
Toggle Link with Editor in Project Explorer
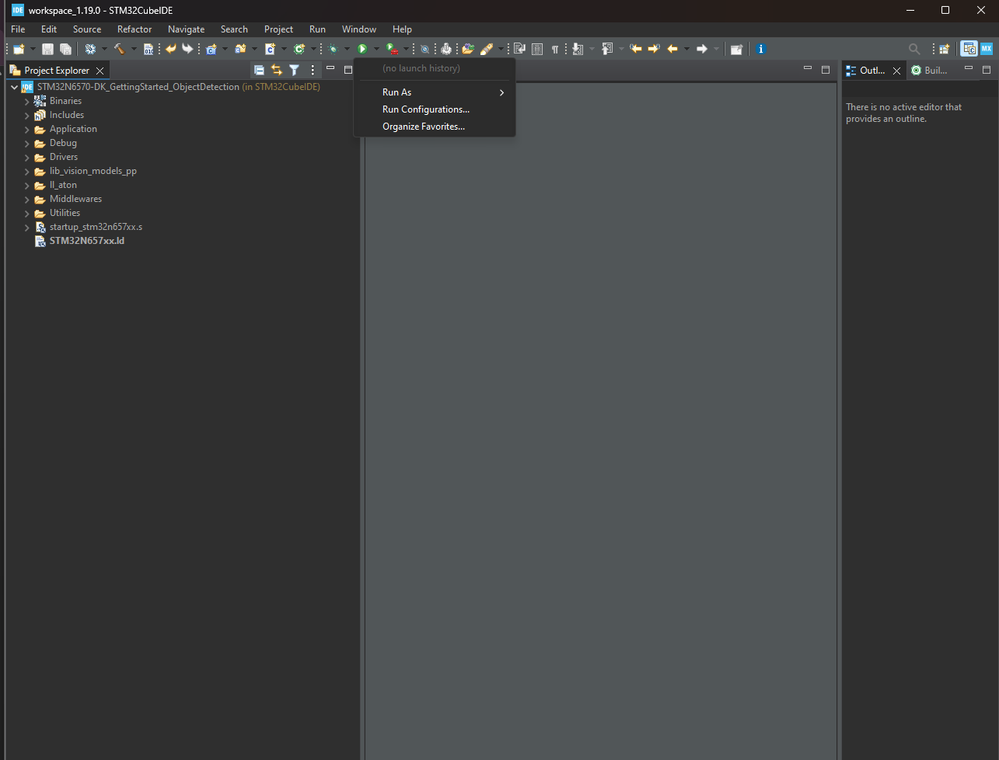tap(277, 70)
